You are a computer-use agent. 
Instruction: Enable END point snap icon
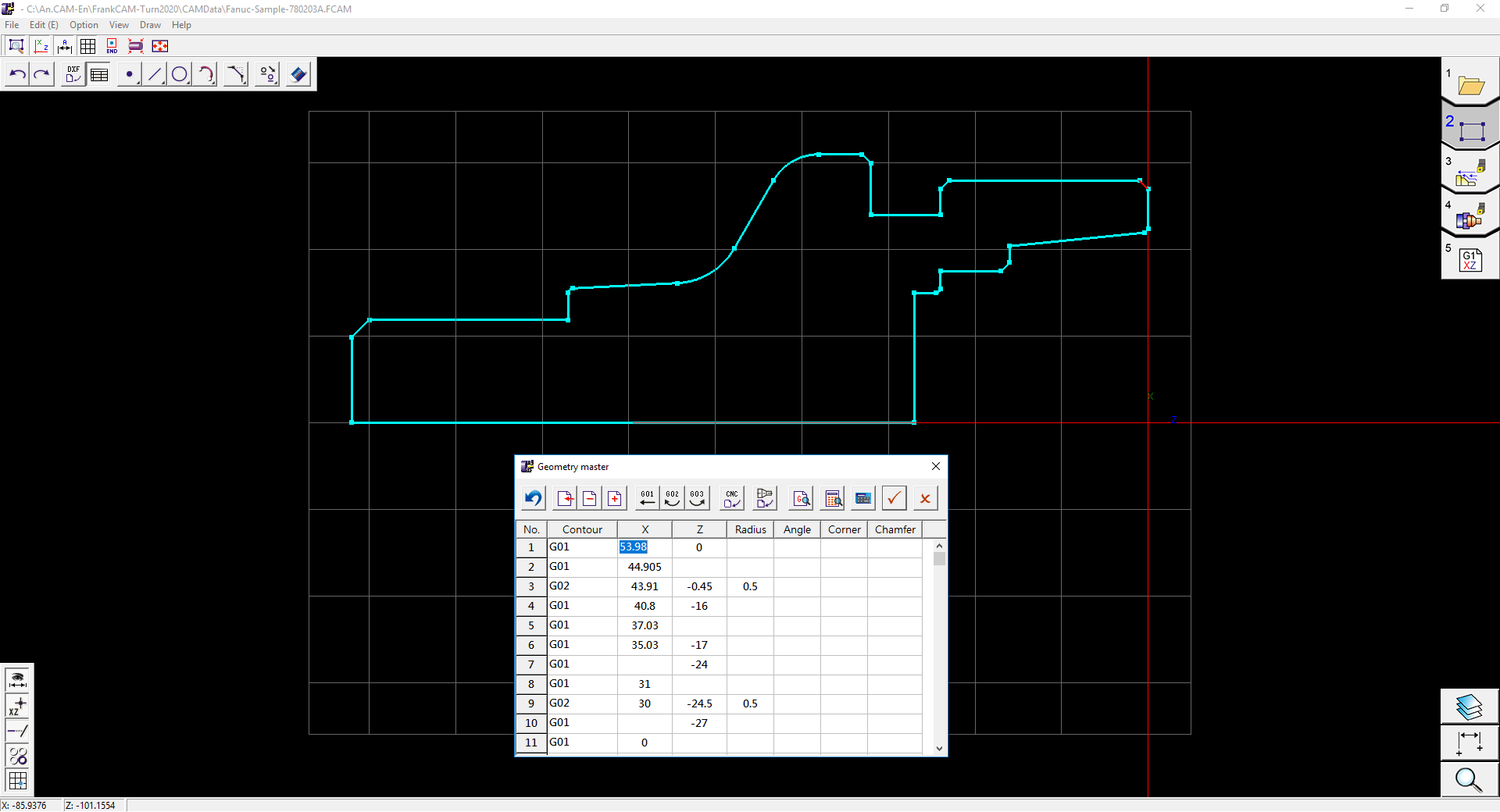tap(112, 46)
